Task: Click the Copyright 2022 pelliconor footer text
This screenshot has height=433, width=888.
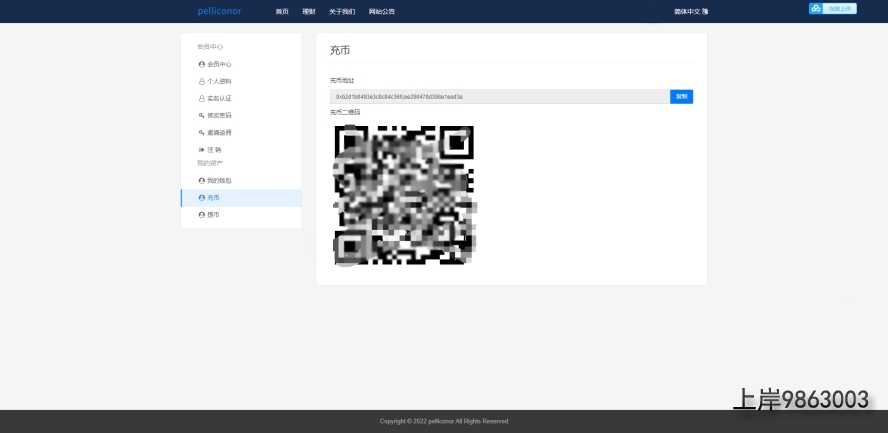Action: coord(444,421)
